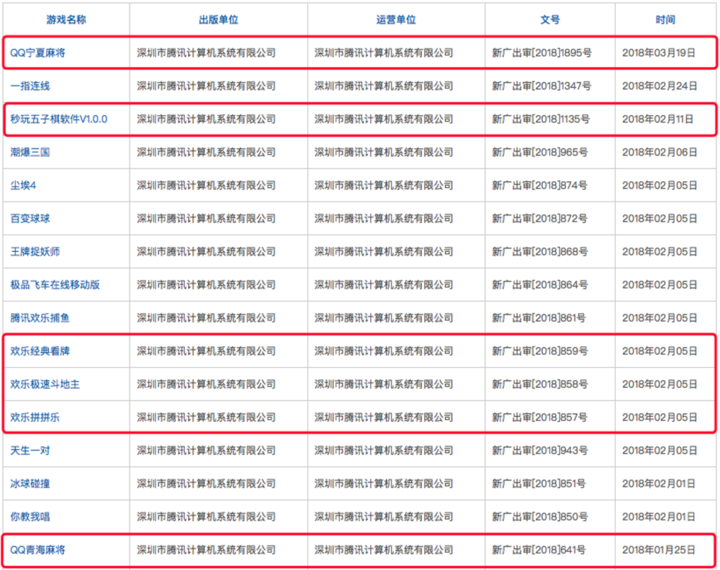720x570 pixels.
Task: Open the 百变球球 game link
Action: [30, 218]
